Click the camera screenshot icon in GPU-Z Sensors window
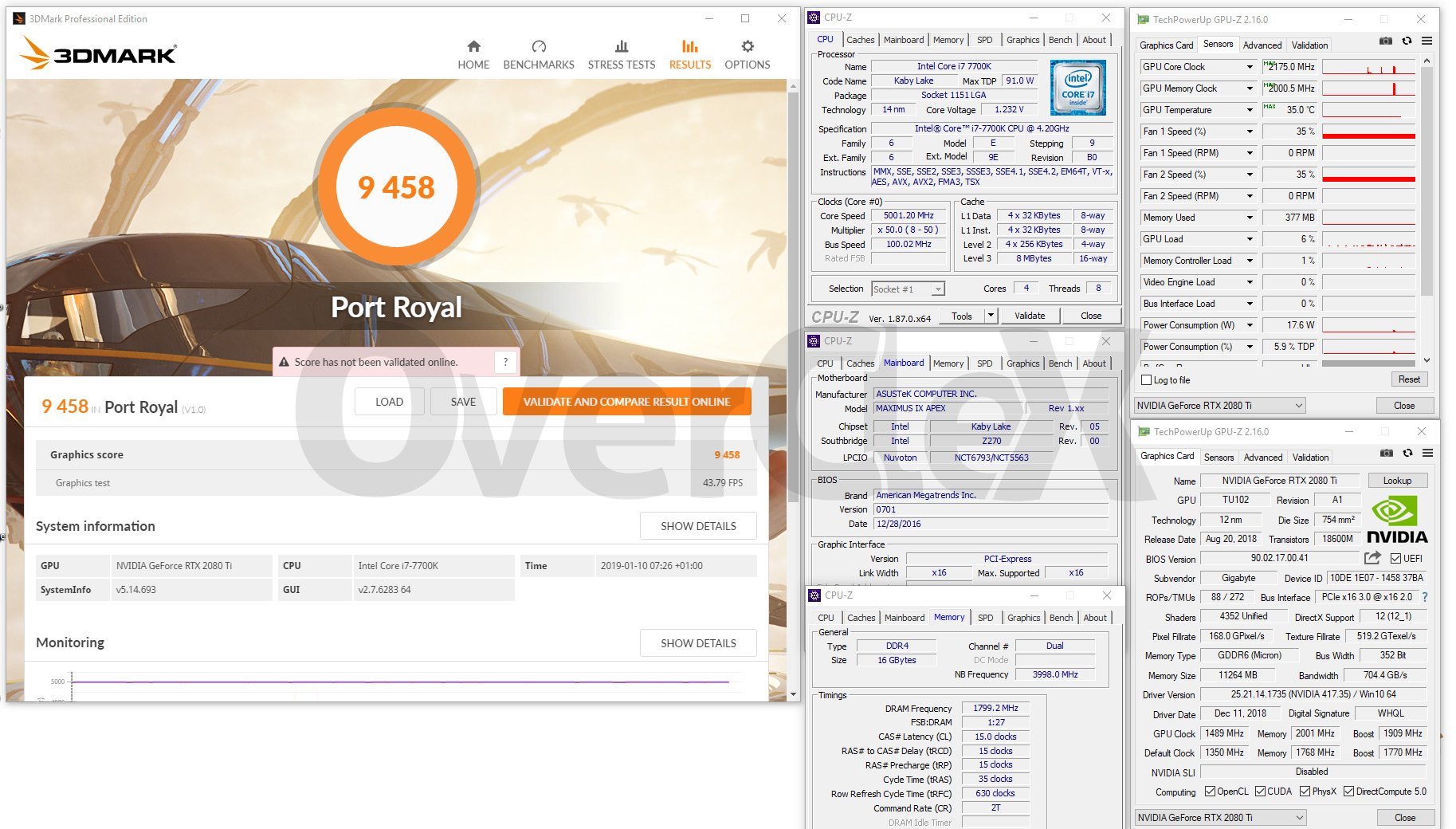The width and height of the screenshot is (1456, 829). pos(1386,41)
